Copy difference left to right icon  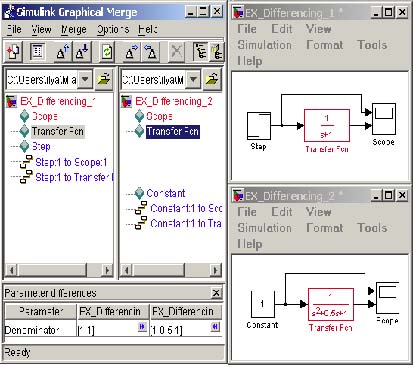tap(132, 52)
